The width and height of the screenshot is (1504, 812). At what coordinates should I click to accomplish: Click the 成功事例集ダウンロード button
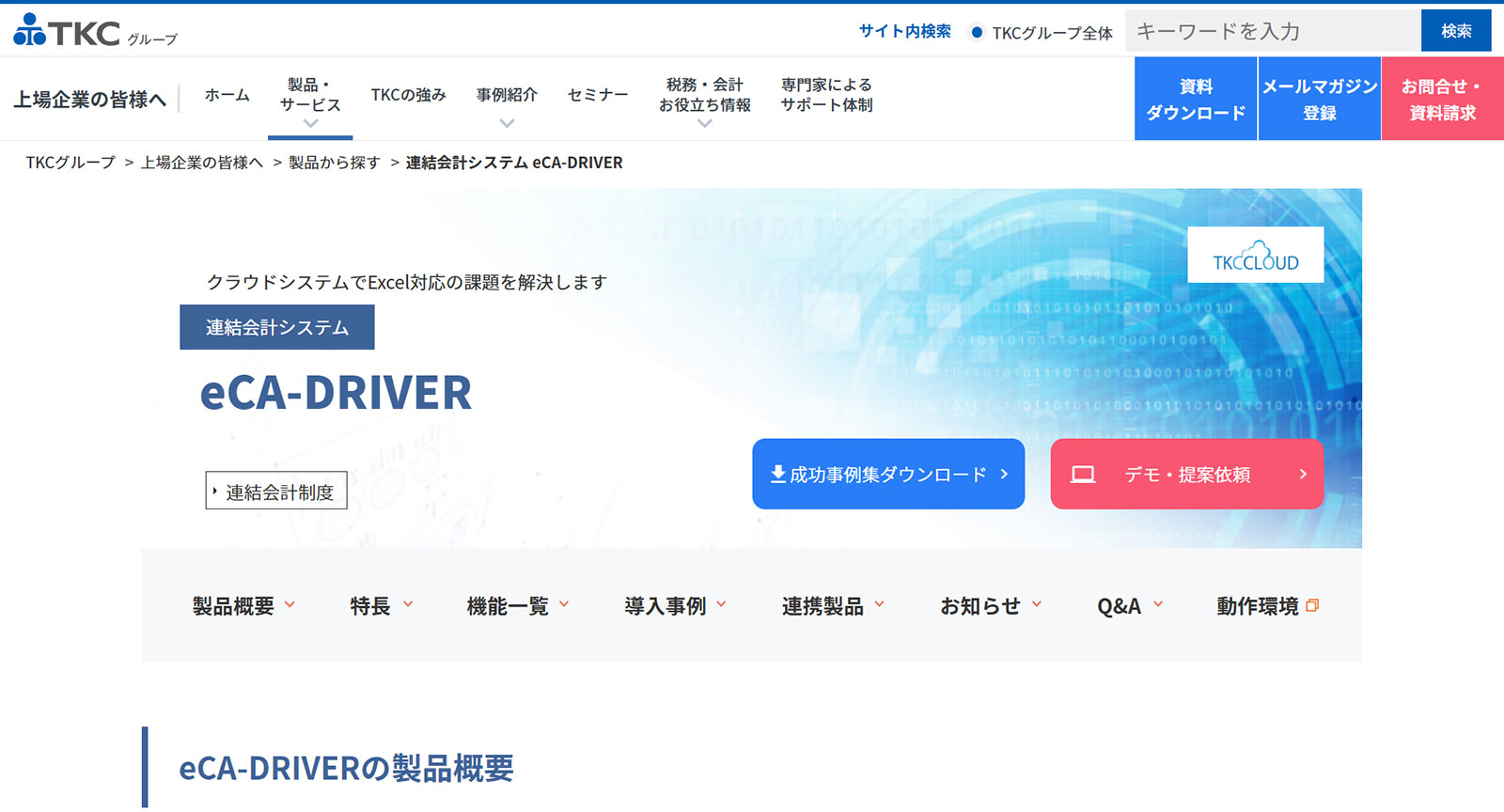coord(888,474)
